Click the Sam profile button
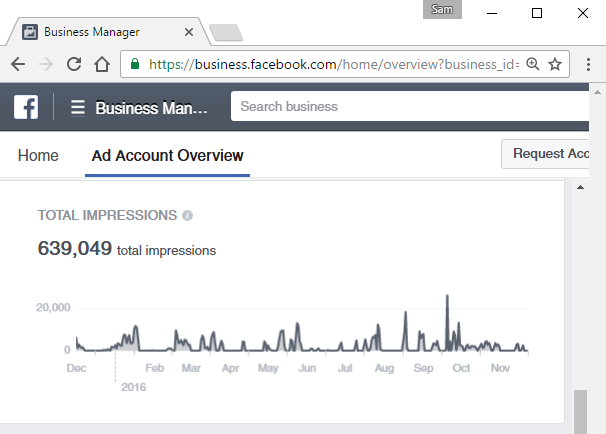The height and width of the screenshot is (434, 606). (442, 9)
